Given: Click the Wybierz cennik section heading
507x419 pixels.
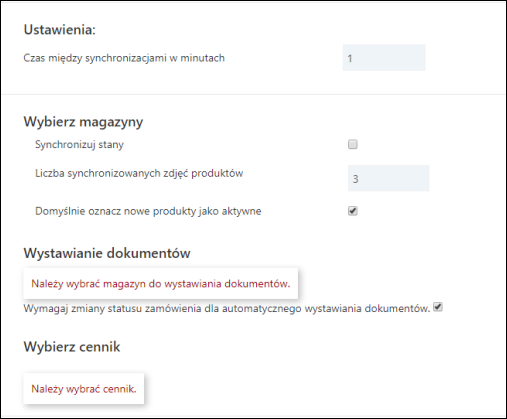Looking at the screenshot, I should (x=72, y=347).
